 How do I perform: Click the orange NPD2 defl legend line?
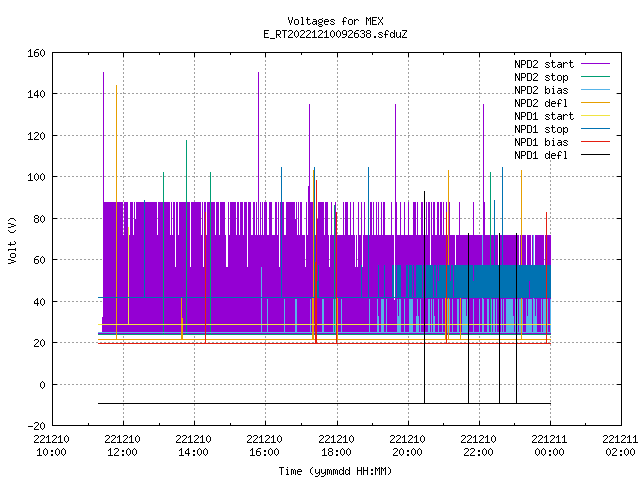595,103
